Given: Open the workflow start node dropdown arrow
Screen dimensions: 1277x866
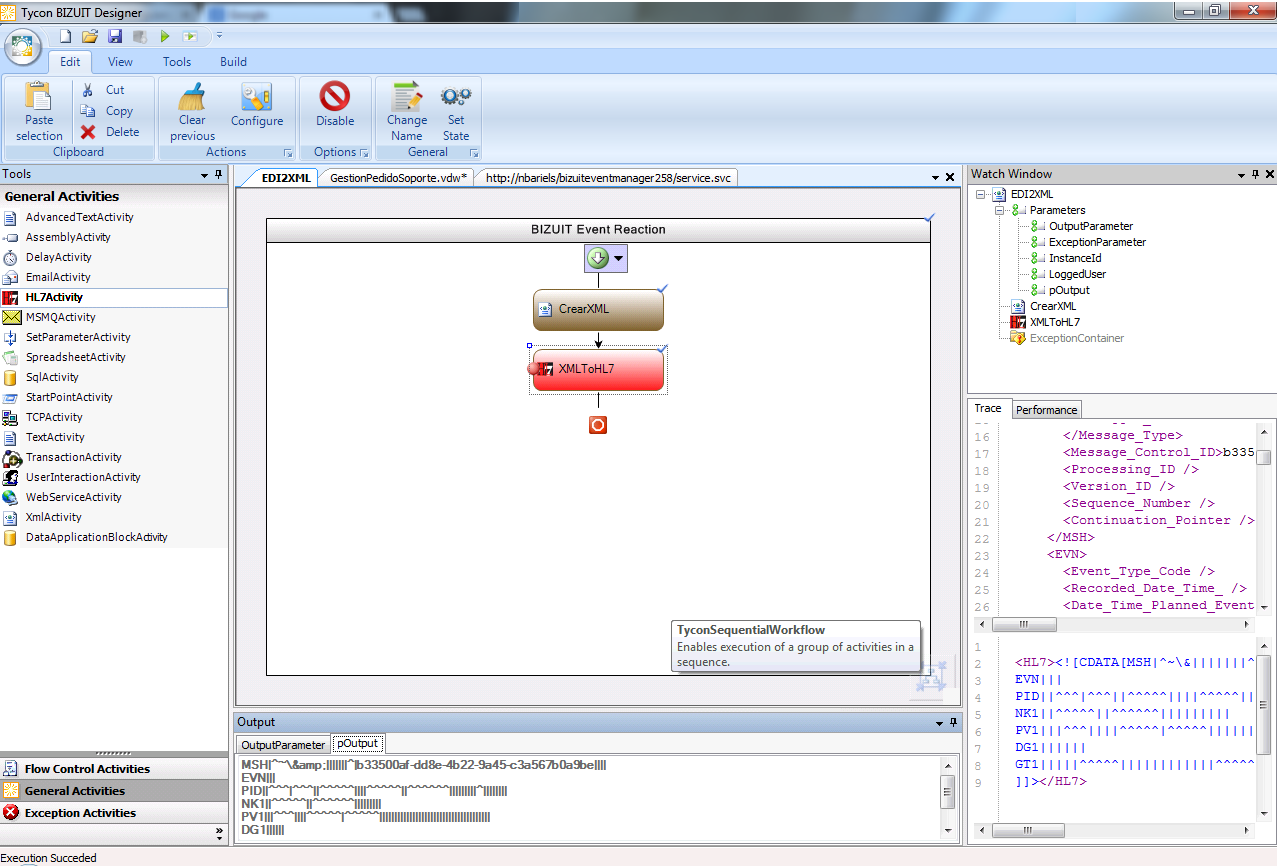Looking at the screenshot, I should pyautogui.click(x=619, y=258).
